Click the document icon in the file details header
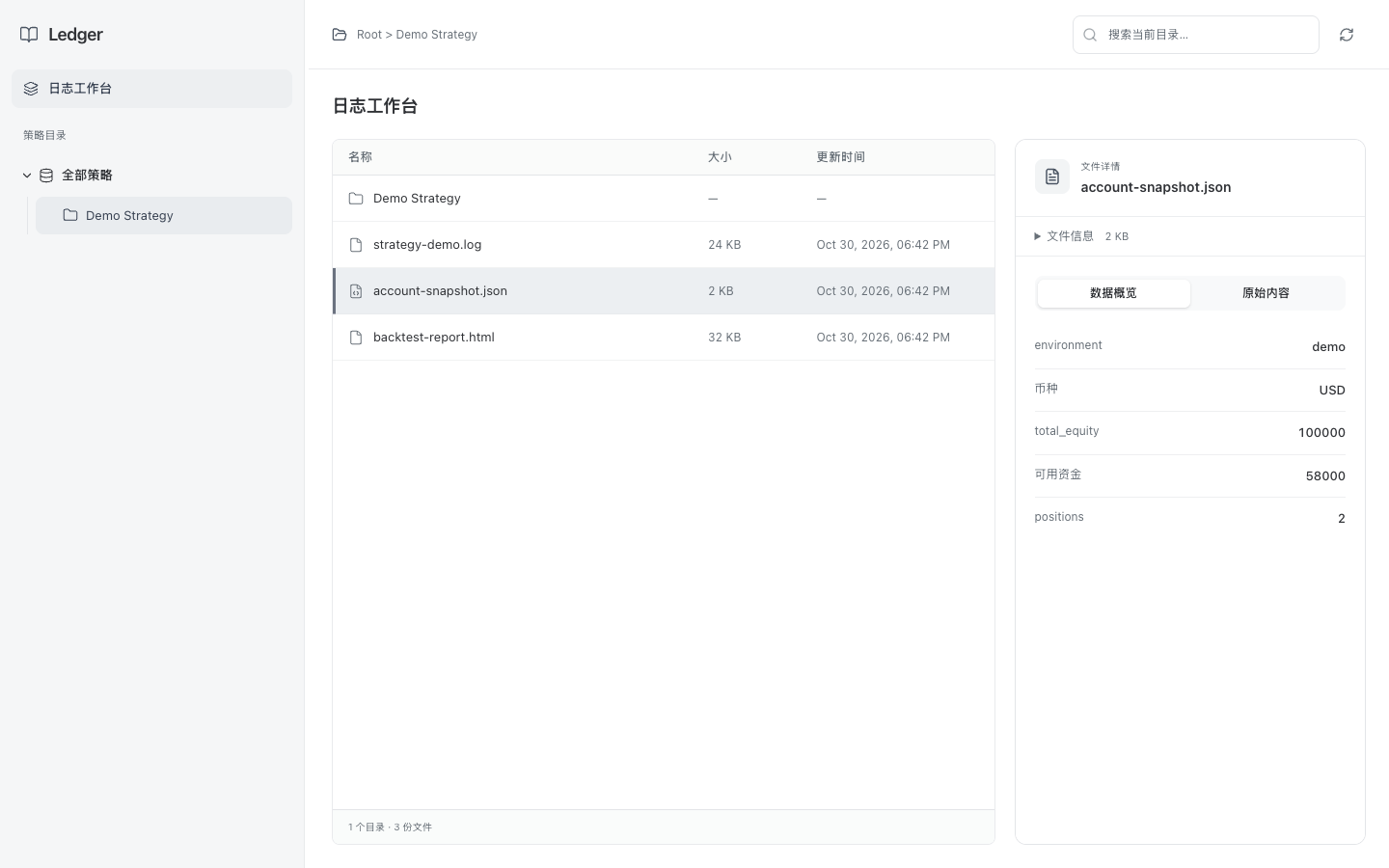Screen dimensions: 1389x868 1052,176
